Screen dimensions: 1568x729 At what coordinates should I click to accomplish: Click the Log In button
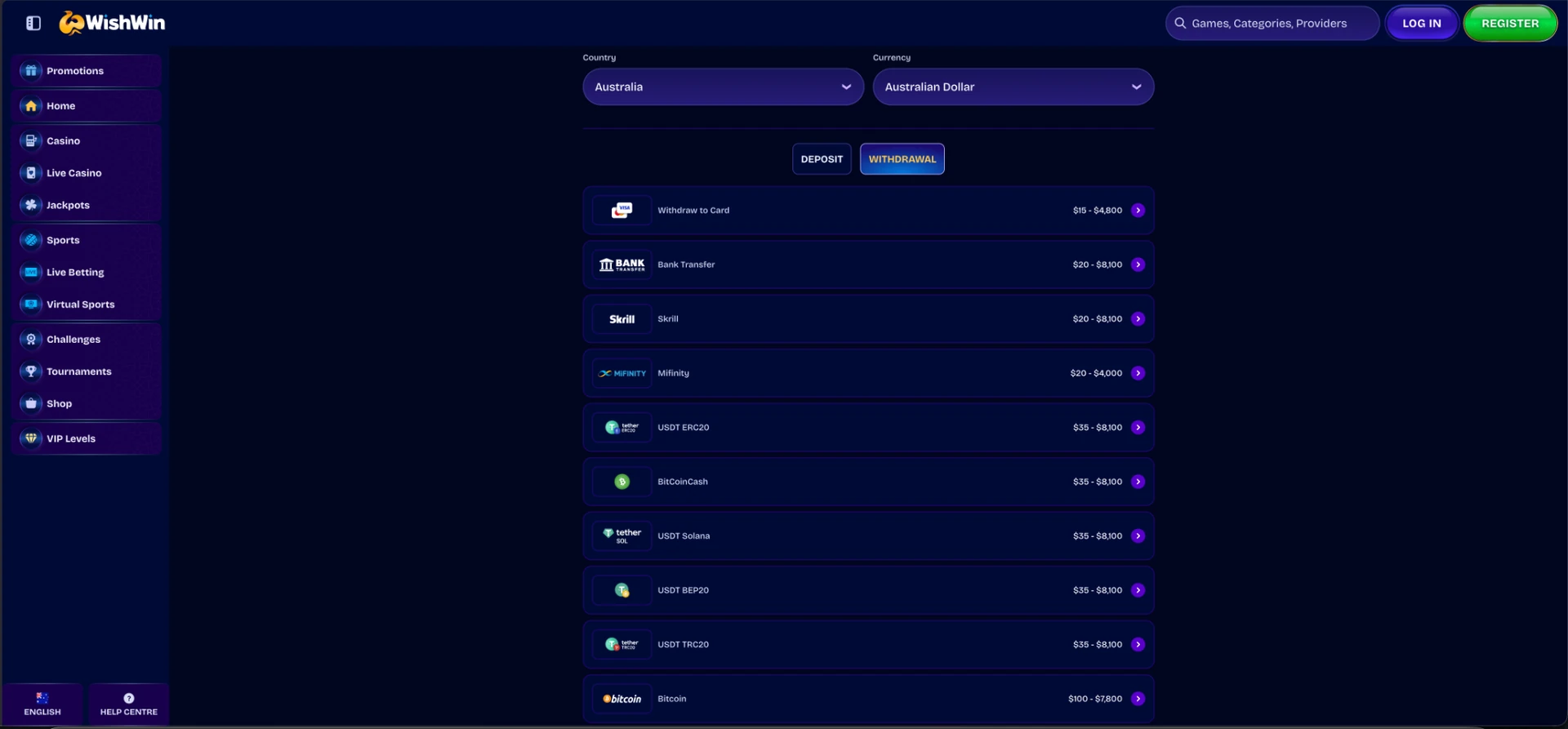pyautogui.click(x=1422, y=24)
